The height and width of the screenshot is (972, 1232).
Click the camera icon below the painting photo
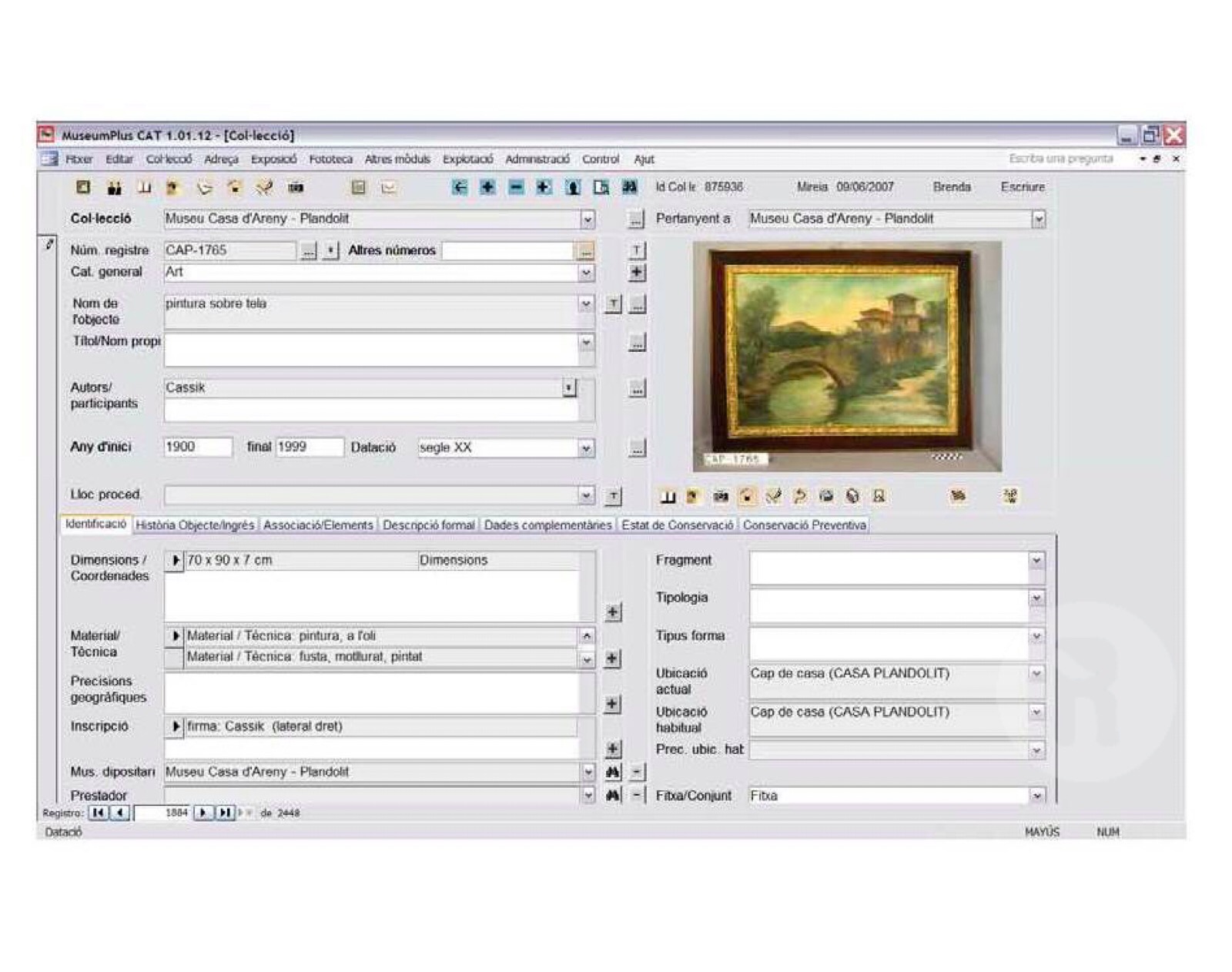(x=720, y=497)
